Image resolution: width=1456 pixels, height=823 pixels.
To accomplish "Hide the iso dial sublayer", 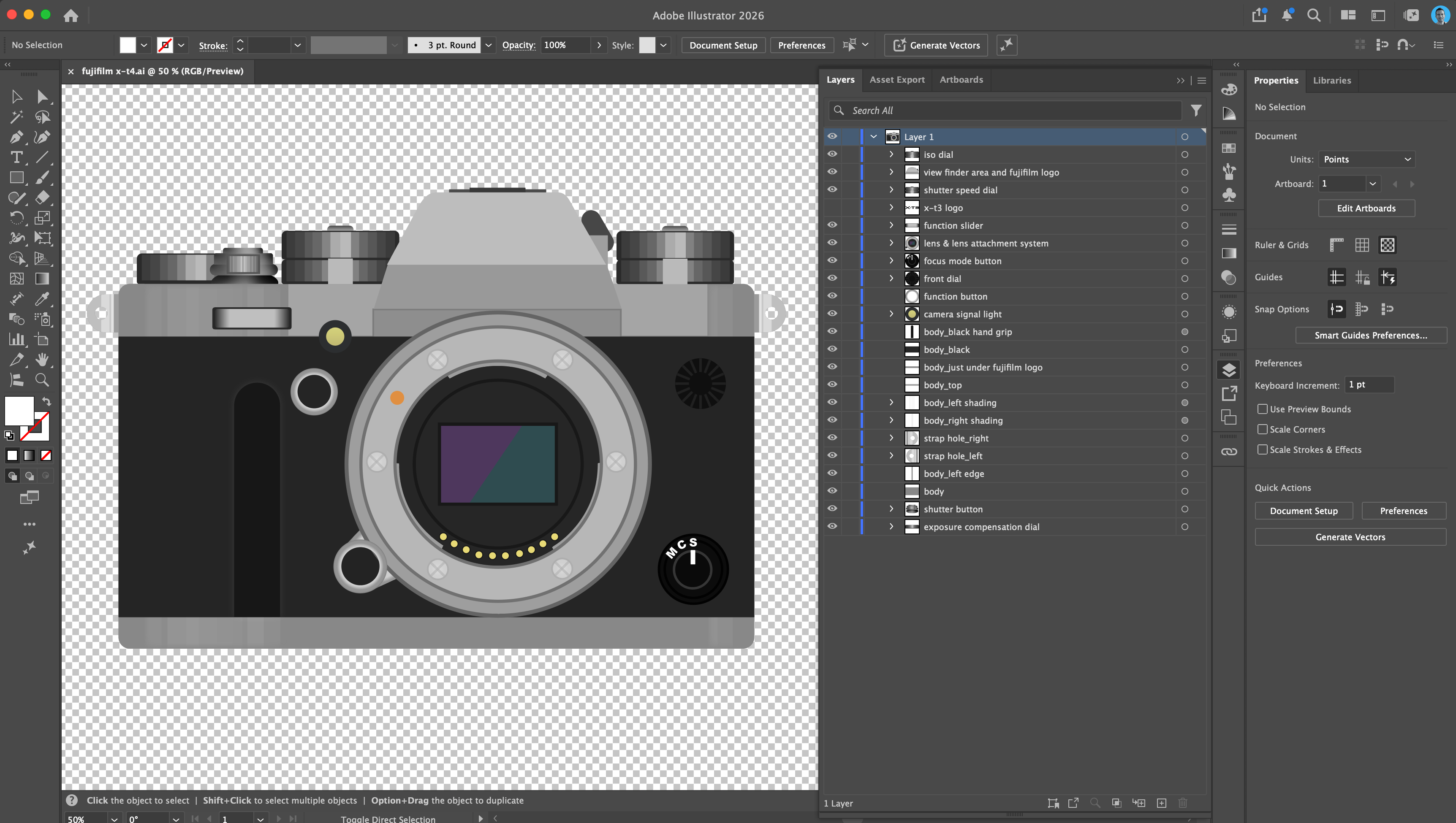I will click(x=832, y=154).
